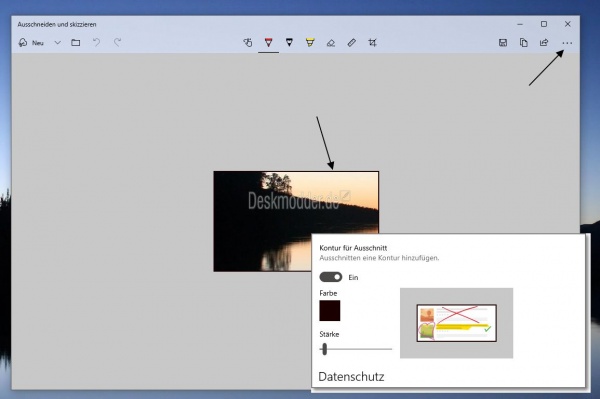Start the image crop tool

pyautogui.click(x=372, y=43)
